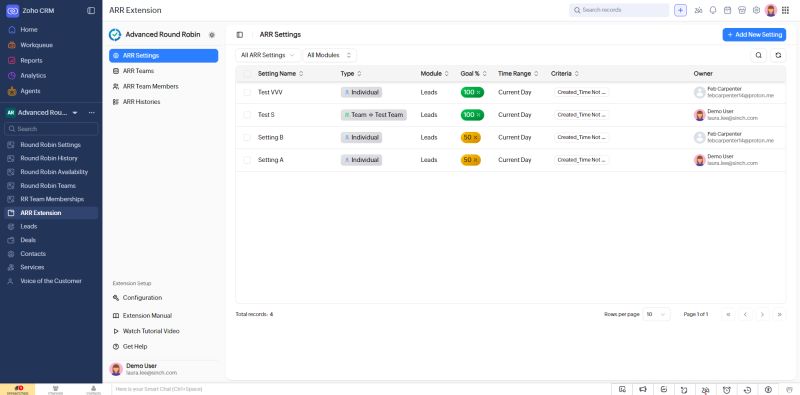The width and height of the screenshot is (800, 395).
Task: Click the megaphone icon in bottom bar
Action: (x=643, y=390)
